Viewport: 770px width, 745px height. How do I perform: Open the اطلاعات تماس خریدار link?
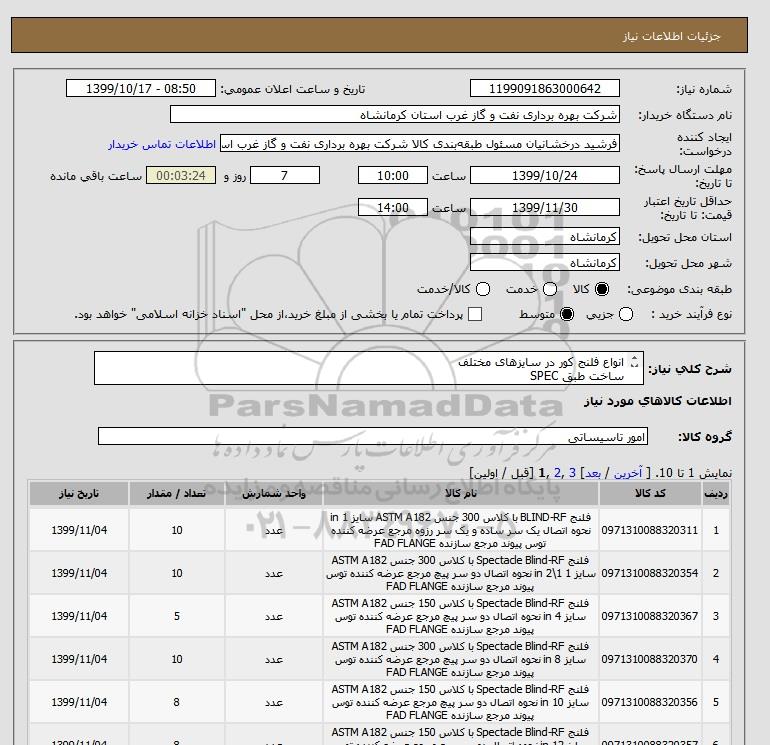coord(162,144)
